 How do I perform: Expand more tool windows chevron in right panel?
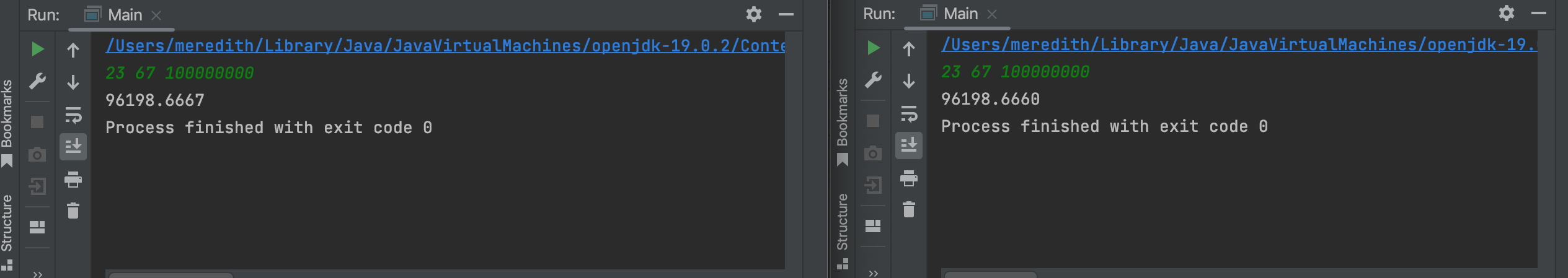pyautogui.click(x=873, y=272)
